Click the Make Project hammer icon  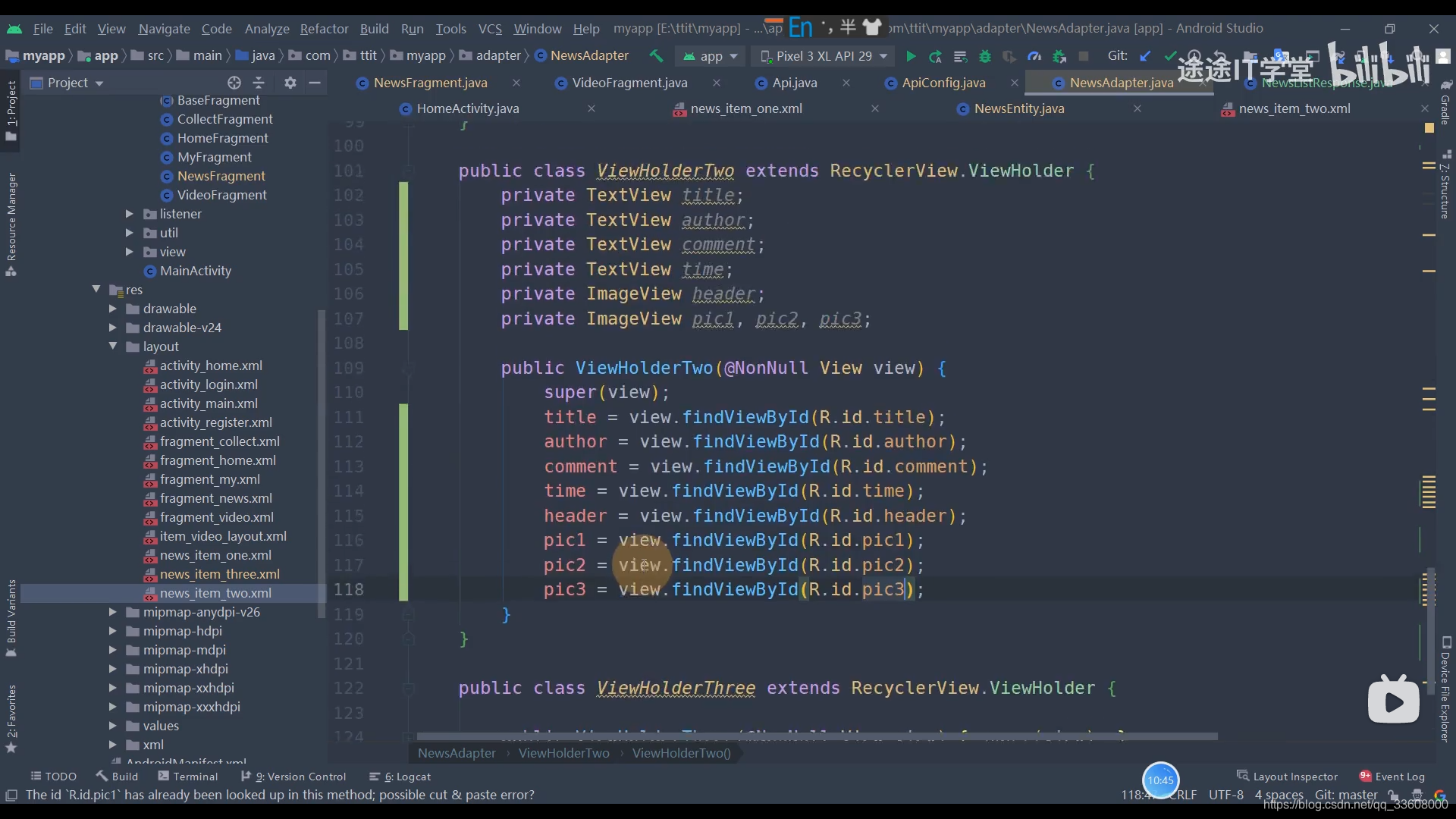(656, 56)
